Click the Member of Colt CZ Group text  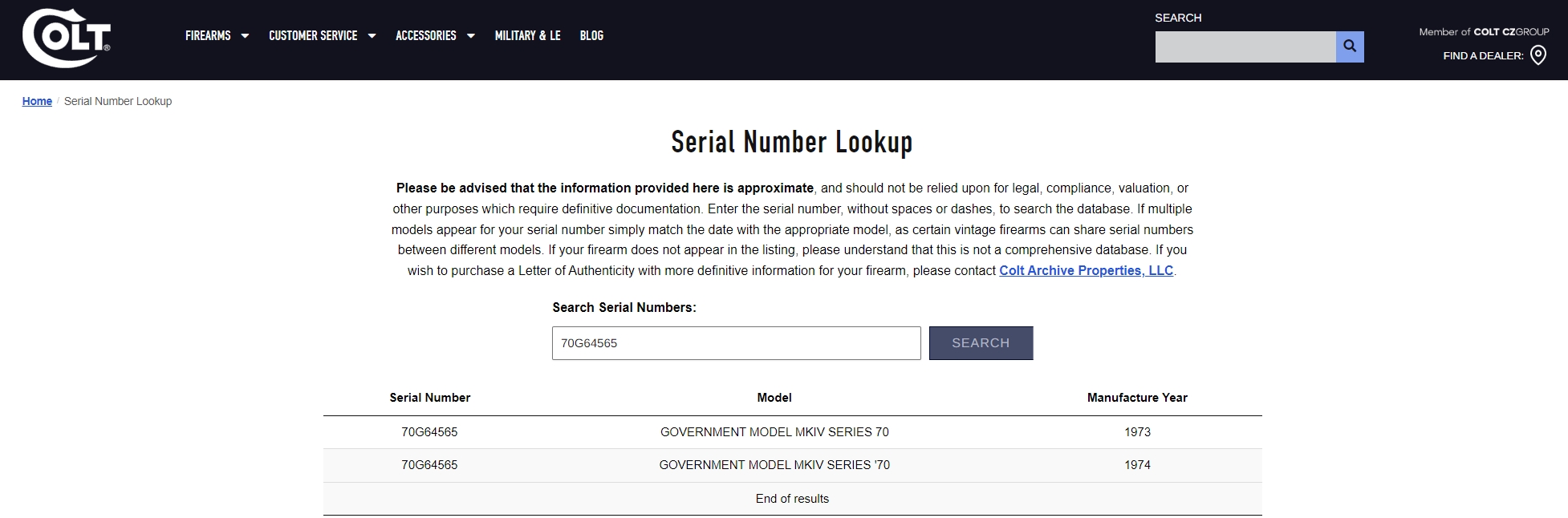coord(1483,32)
